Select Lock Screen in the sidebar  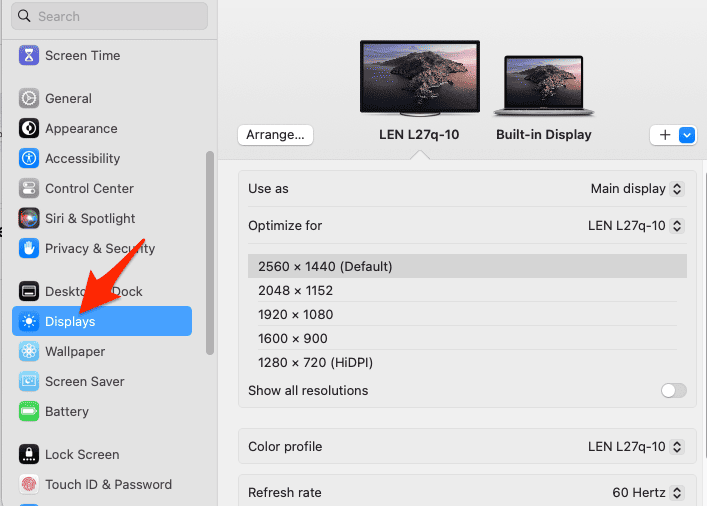tap(81, 455)
